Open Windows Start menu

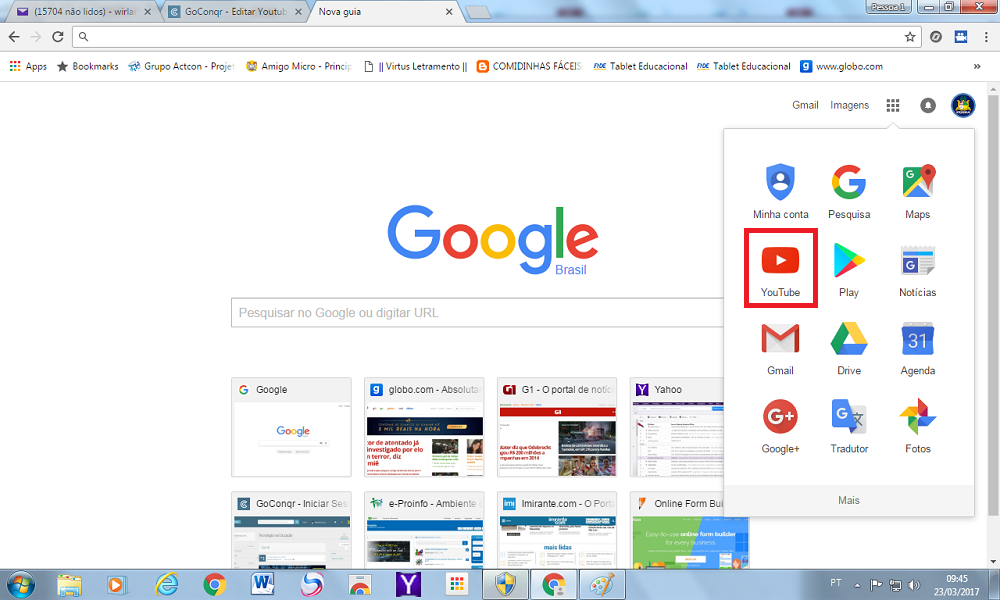[20, 585]
